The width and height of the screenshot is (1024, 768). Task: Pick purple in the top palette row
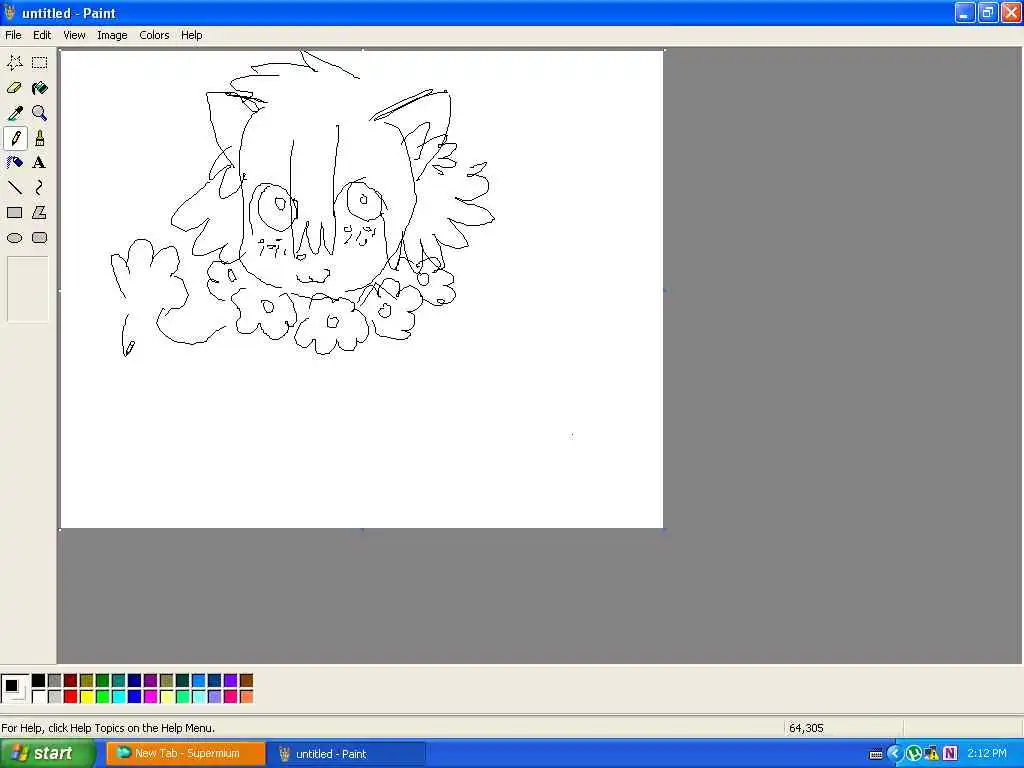pos(150,681)
